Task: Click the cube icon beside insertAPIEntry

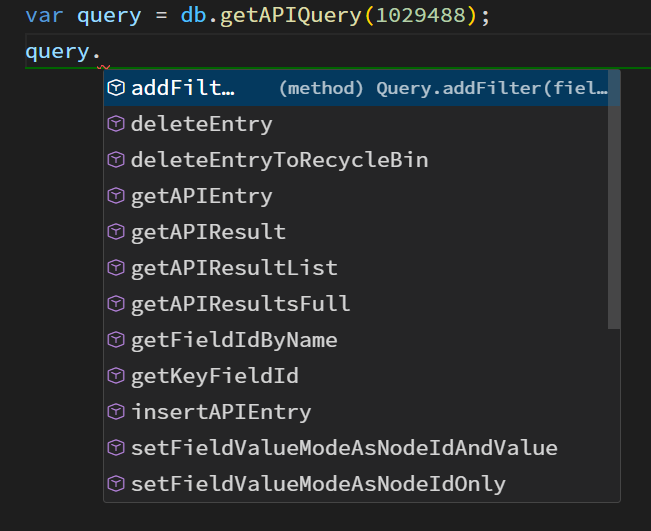Action: click(x=116, y=412)
